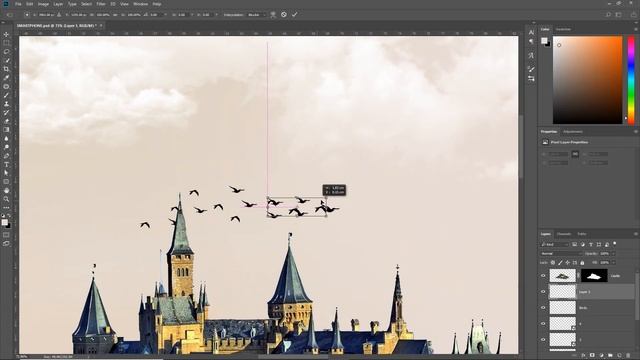Select the Eyedropper tool
Viewport: 640px width, 360px height.
point(6,78)
